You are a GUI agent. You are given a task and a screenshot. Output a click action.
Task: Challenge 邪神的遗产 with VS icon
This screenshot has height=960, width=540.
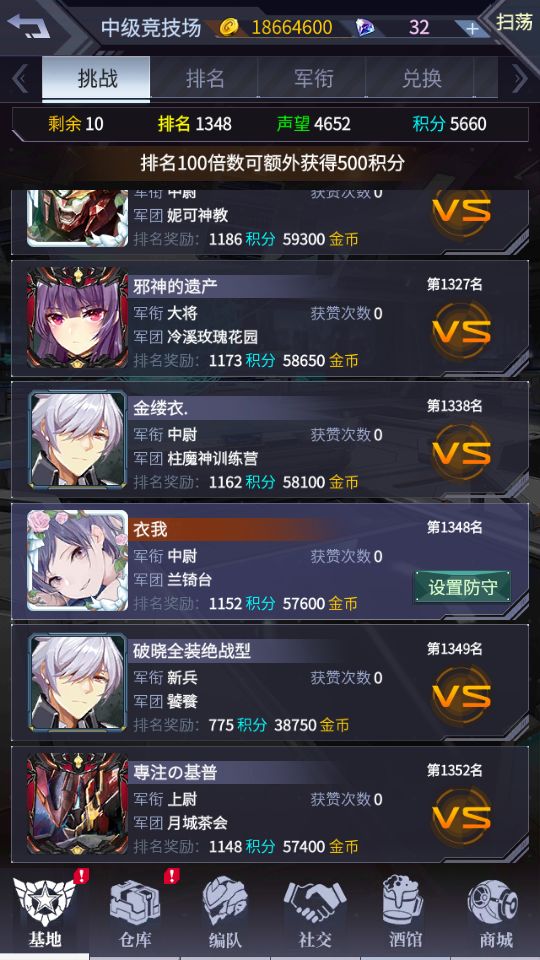pos(461,331)
